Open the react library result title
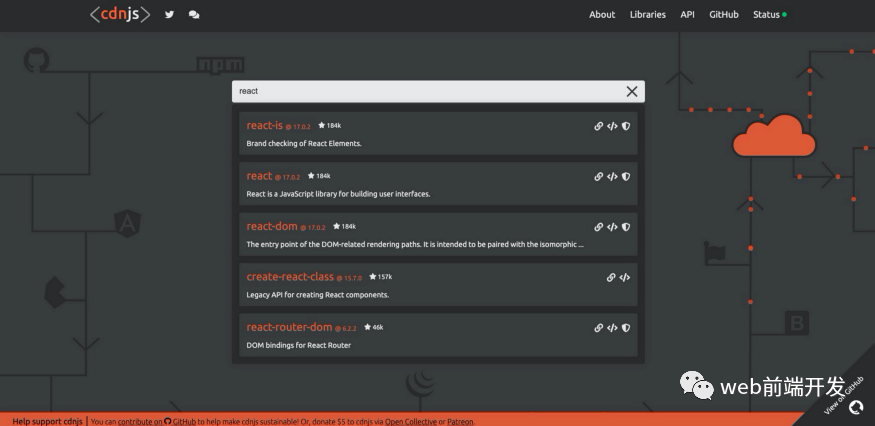The width and height of the screenshot is (875, 426). [x=259, y=176]
